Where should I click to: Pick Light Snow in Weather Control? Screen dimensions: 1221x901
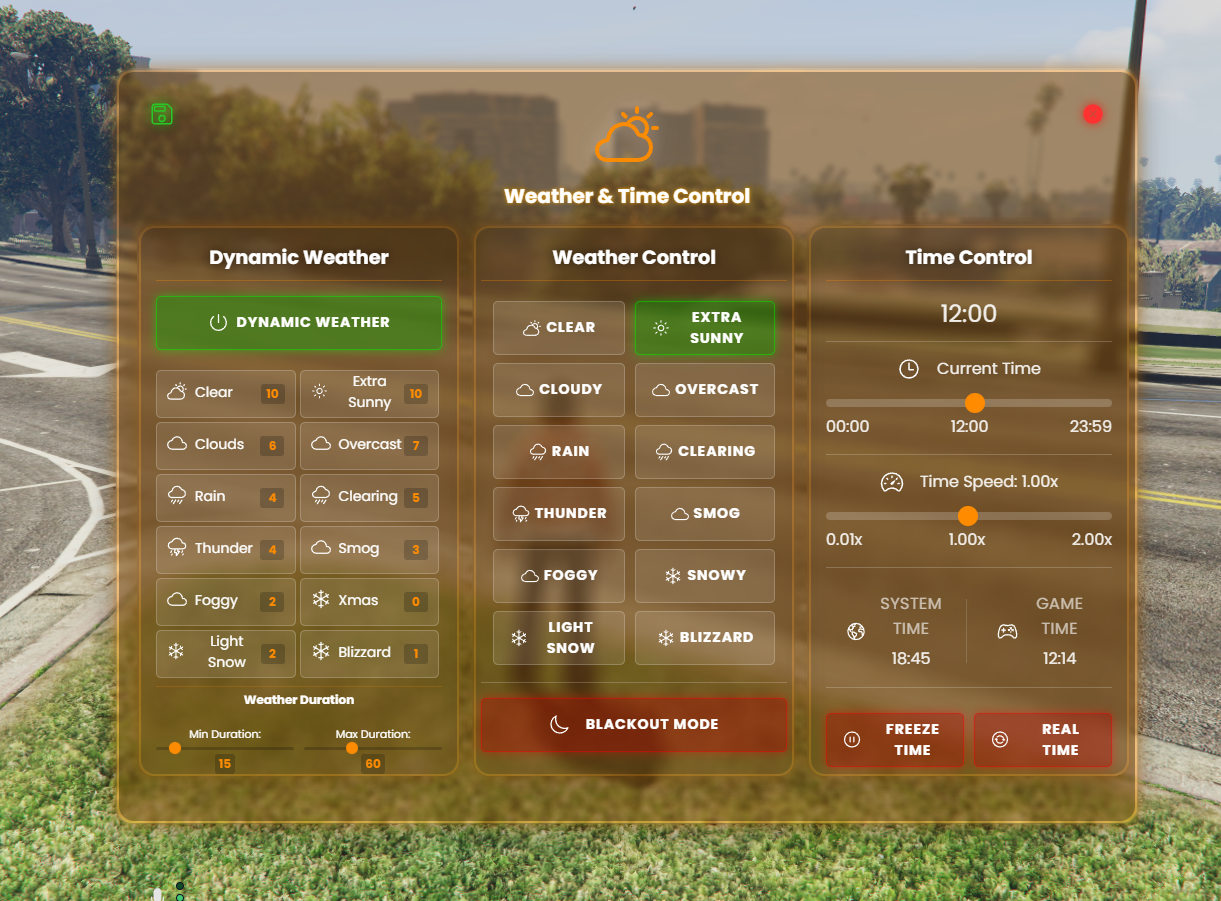click(559, 637)
